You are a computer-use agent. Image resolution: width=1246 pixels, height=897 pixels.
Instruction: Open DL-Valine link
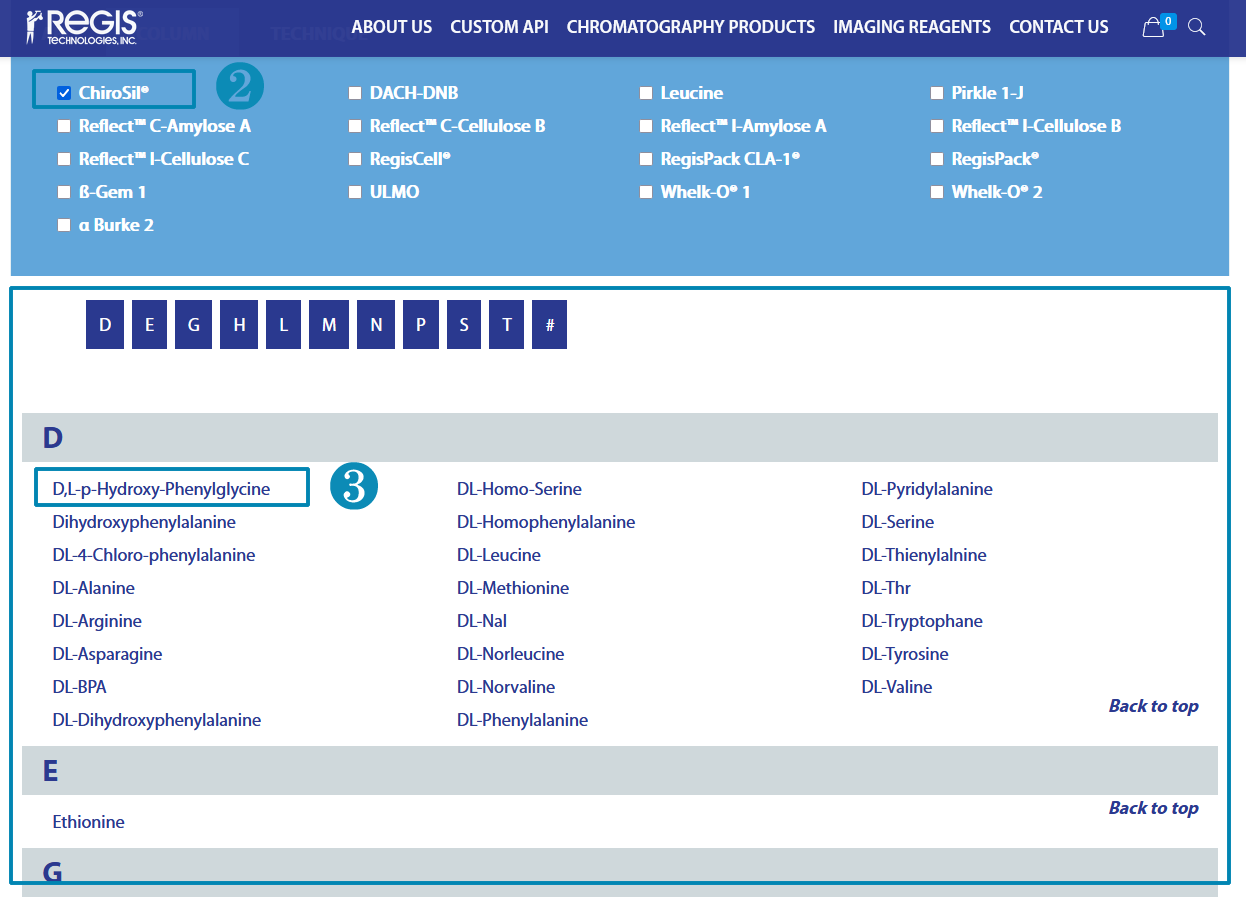[897, 687]
